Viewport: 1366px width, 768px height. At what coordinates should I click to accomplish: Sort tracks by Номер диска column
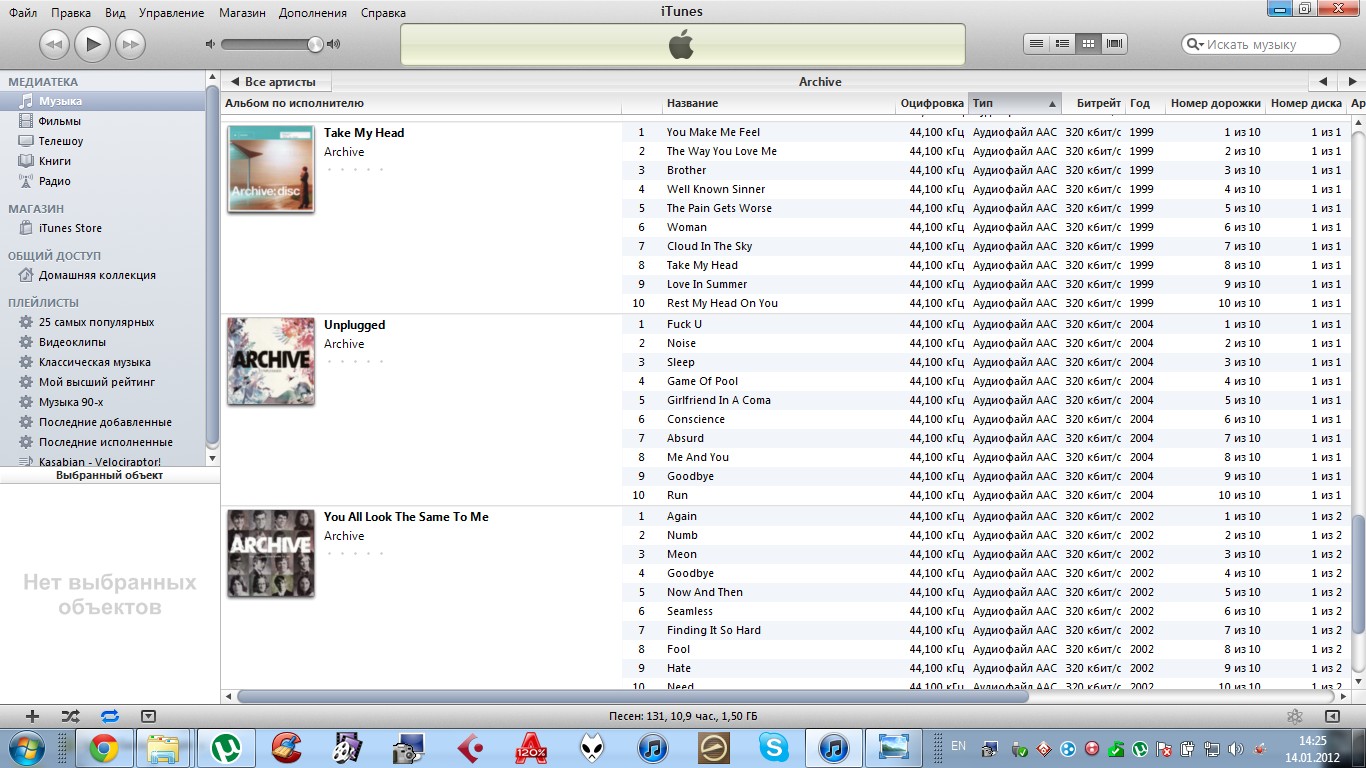[x=1306, y=103]
